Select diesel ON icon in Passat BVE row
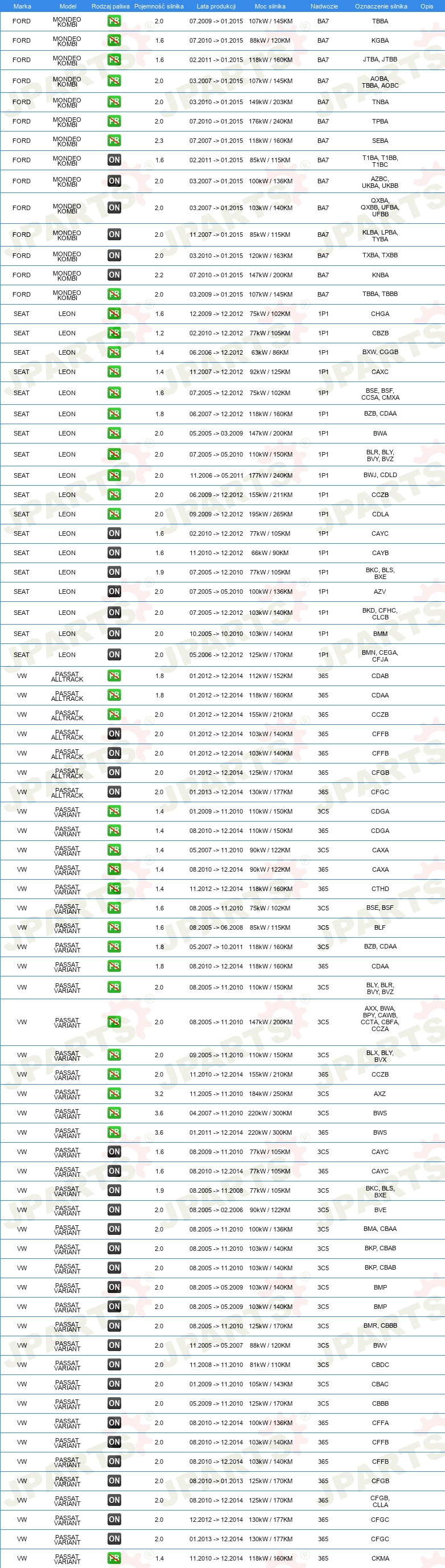 point(114,1210)
